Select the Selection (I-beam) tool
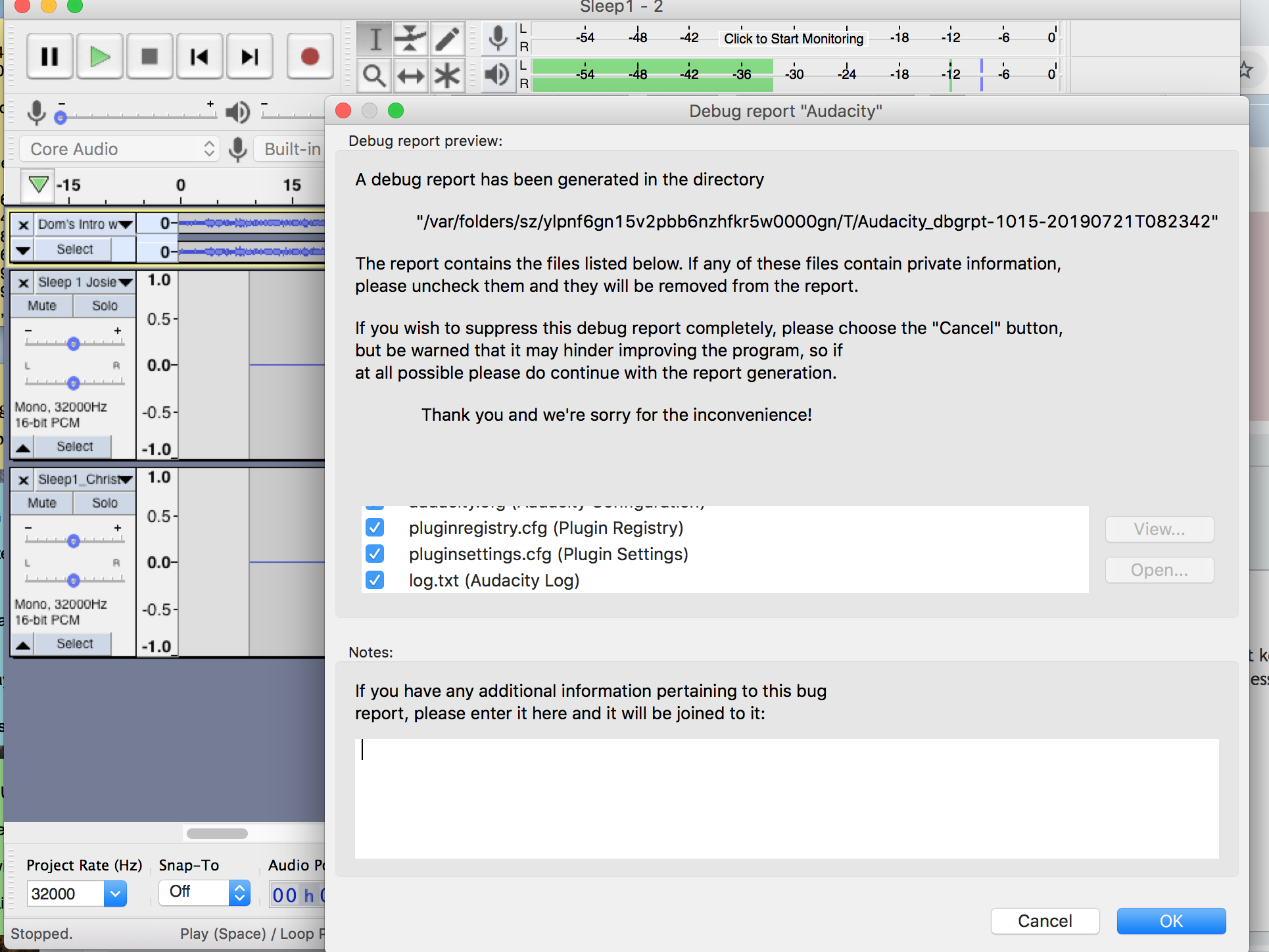 pyautogui.click(x=375, y=39)
